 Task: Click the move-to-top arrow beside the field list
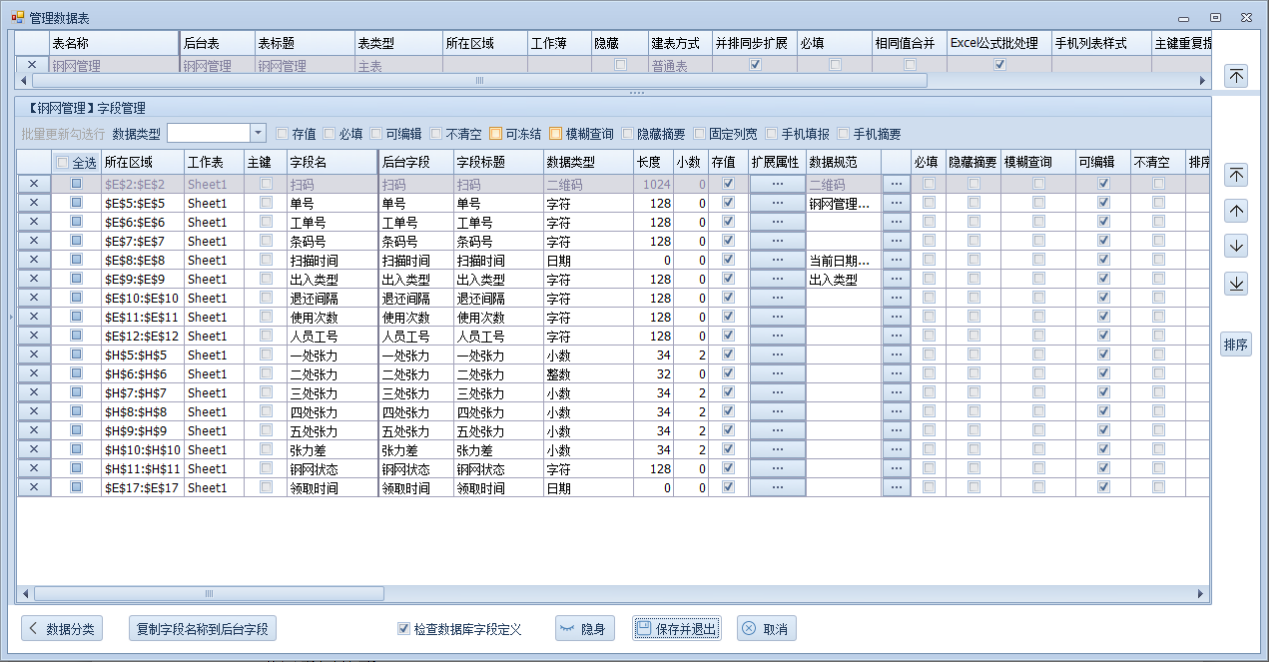coord(1236,175)
